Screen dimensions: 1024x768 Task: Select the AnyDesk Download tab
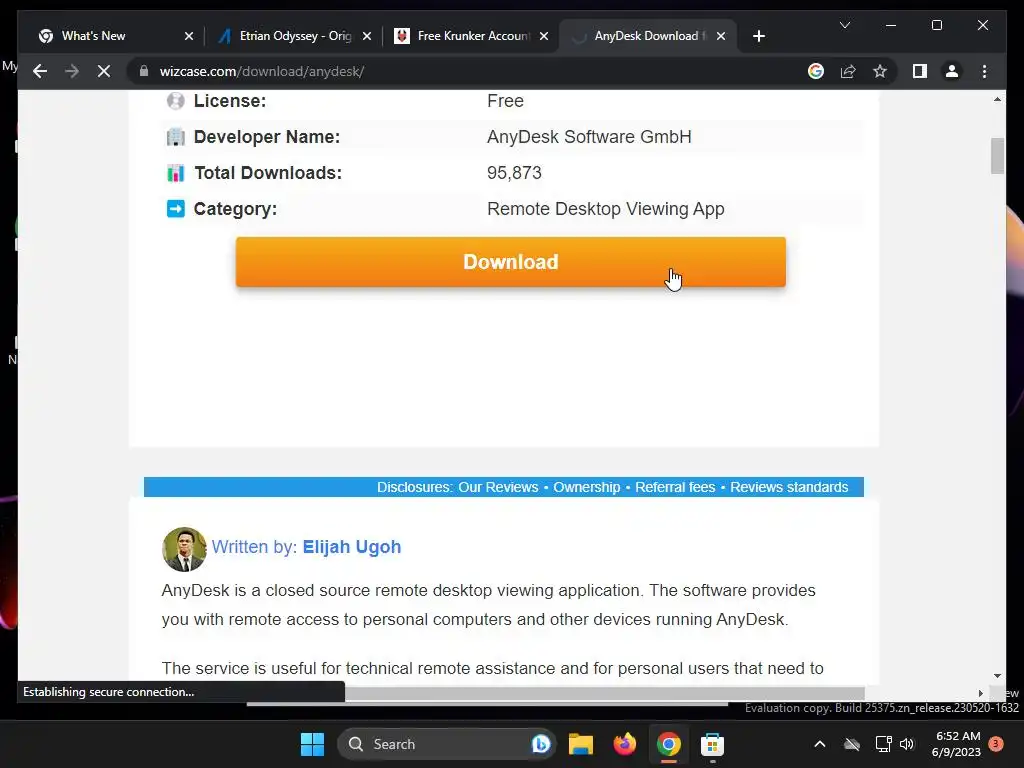648,36
